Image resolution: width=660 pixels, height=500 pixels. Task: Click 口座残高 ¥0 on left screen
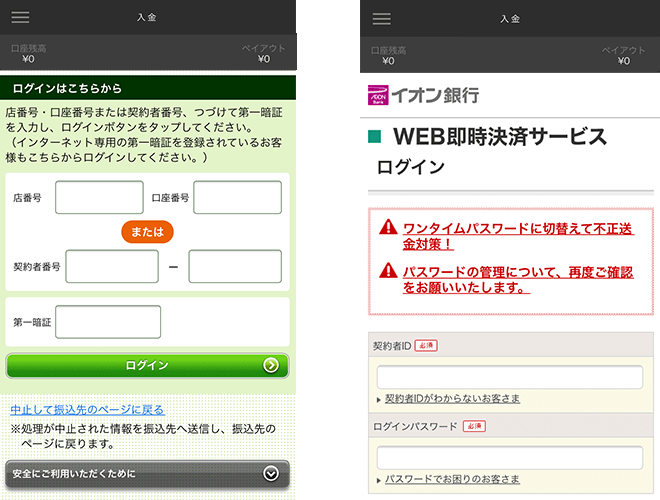point(28,53)
